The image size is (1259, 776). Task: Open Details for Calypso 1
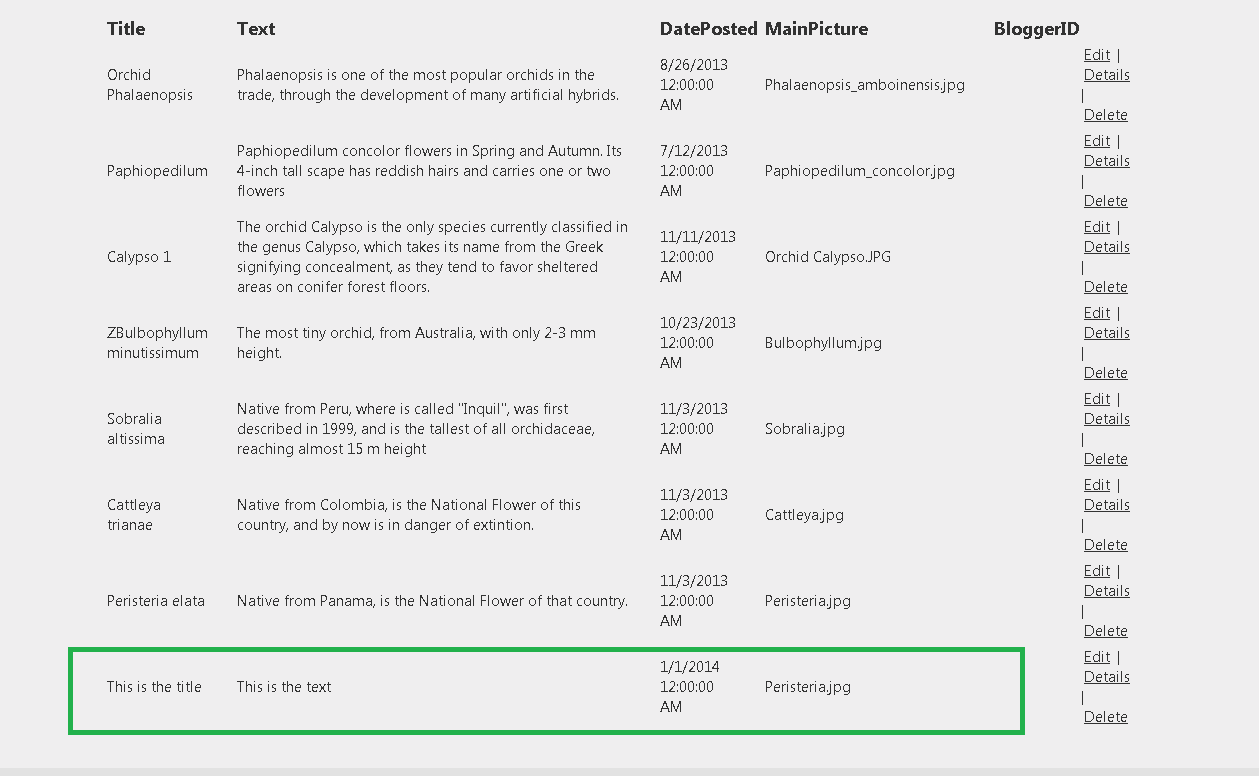(1106, 247)
